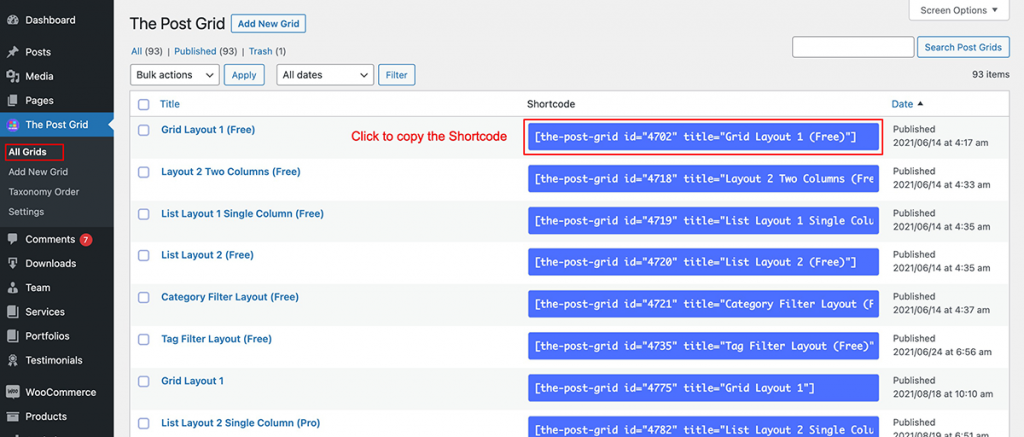This screenshot has width=1024, height=437.
Task: Check List Layout 2 Single Column (Pro)
Action: (x=144, y=423)
